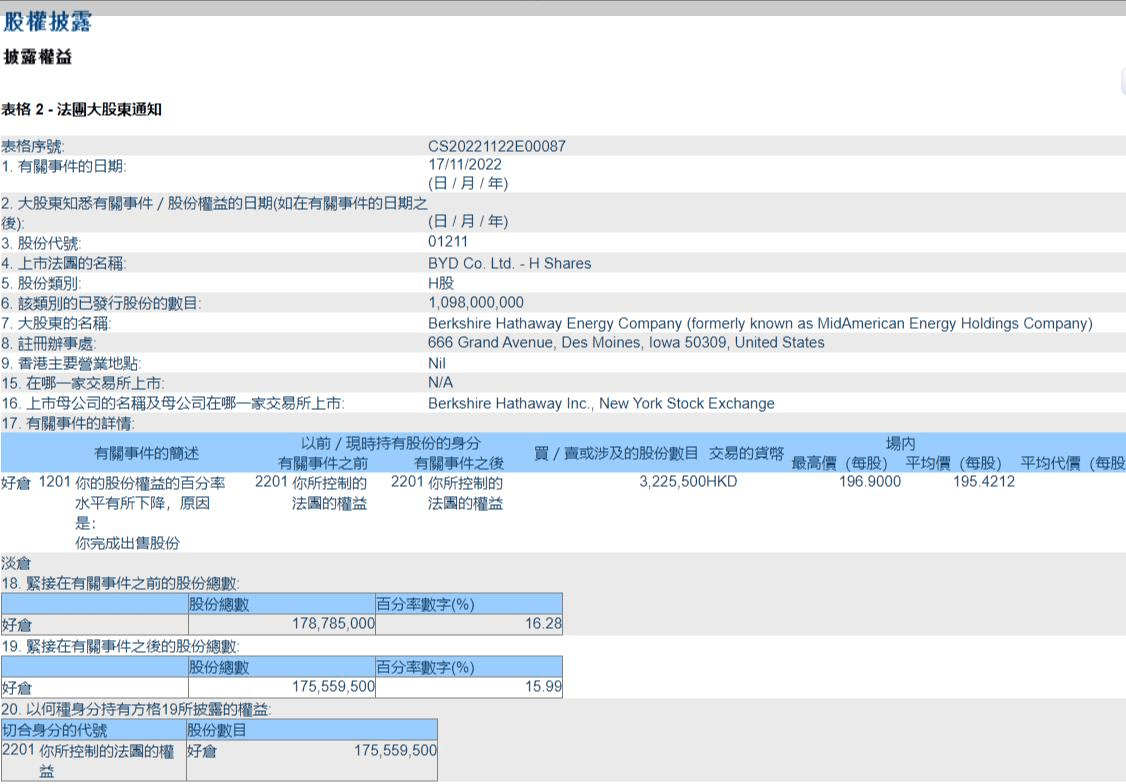Click event code 1201 in details row

click(55, 482)
